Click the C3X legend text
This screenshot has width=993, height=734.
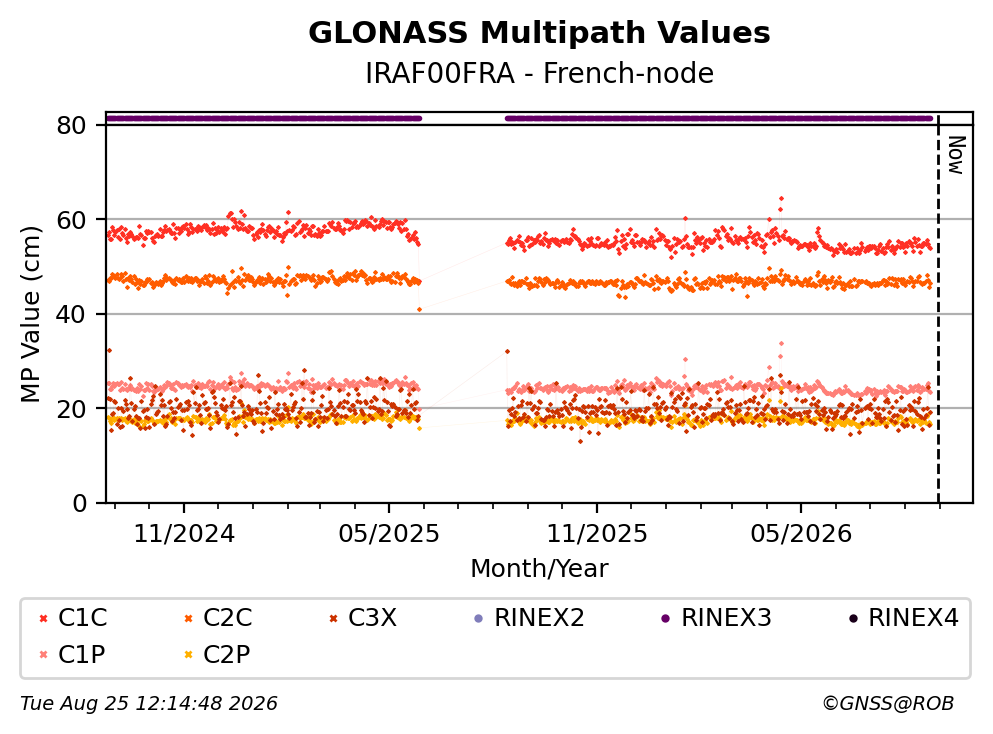point(372,618)
